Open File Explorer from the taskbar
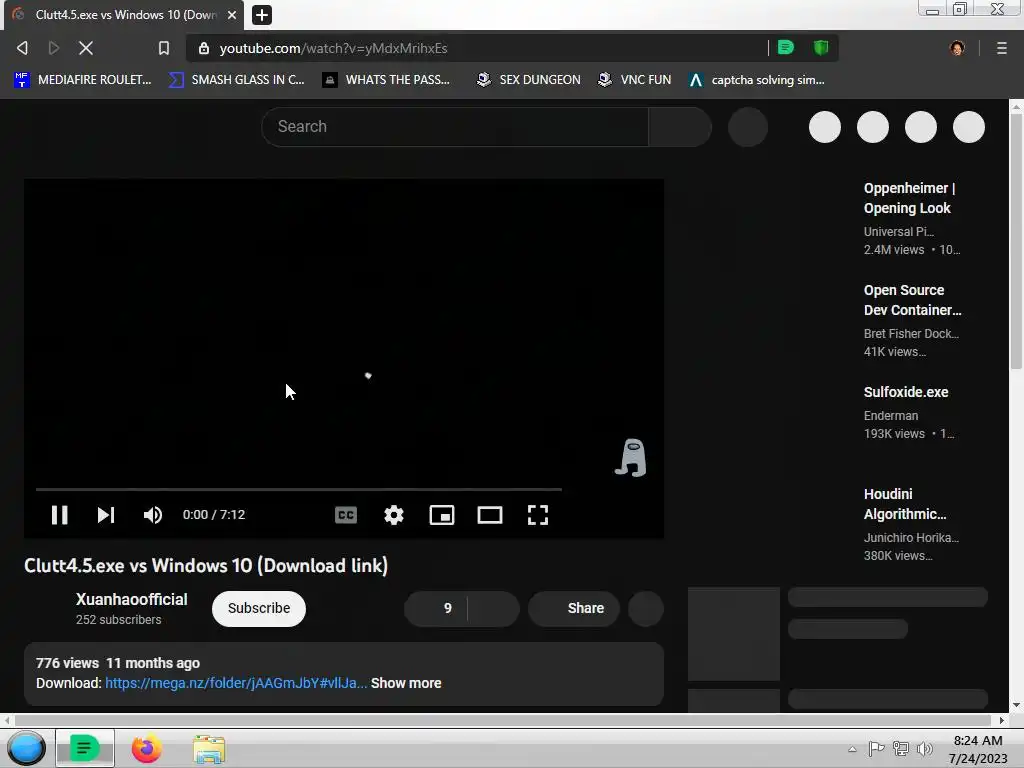This screenshot has height=768, width=1024. (209, 748)
